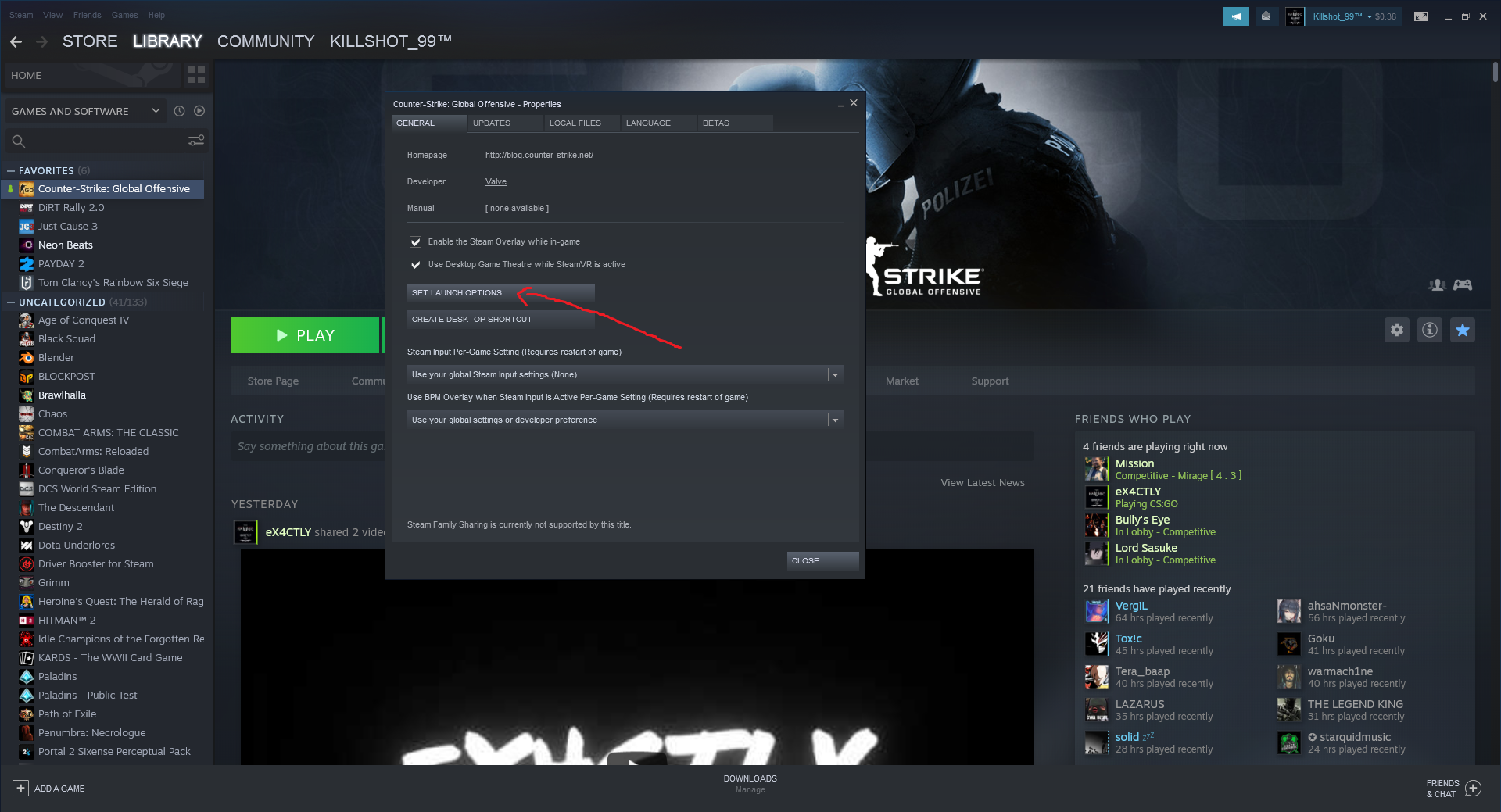Click the multiplayer friends icon near the banner

click(x=1437, y=285)
